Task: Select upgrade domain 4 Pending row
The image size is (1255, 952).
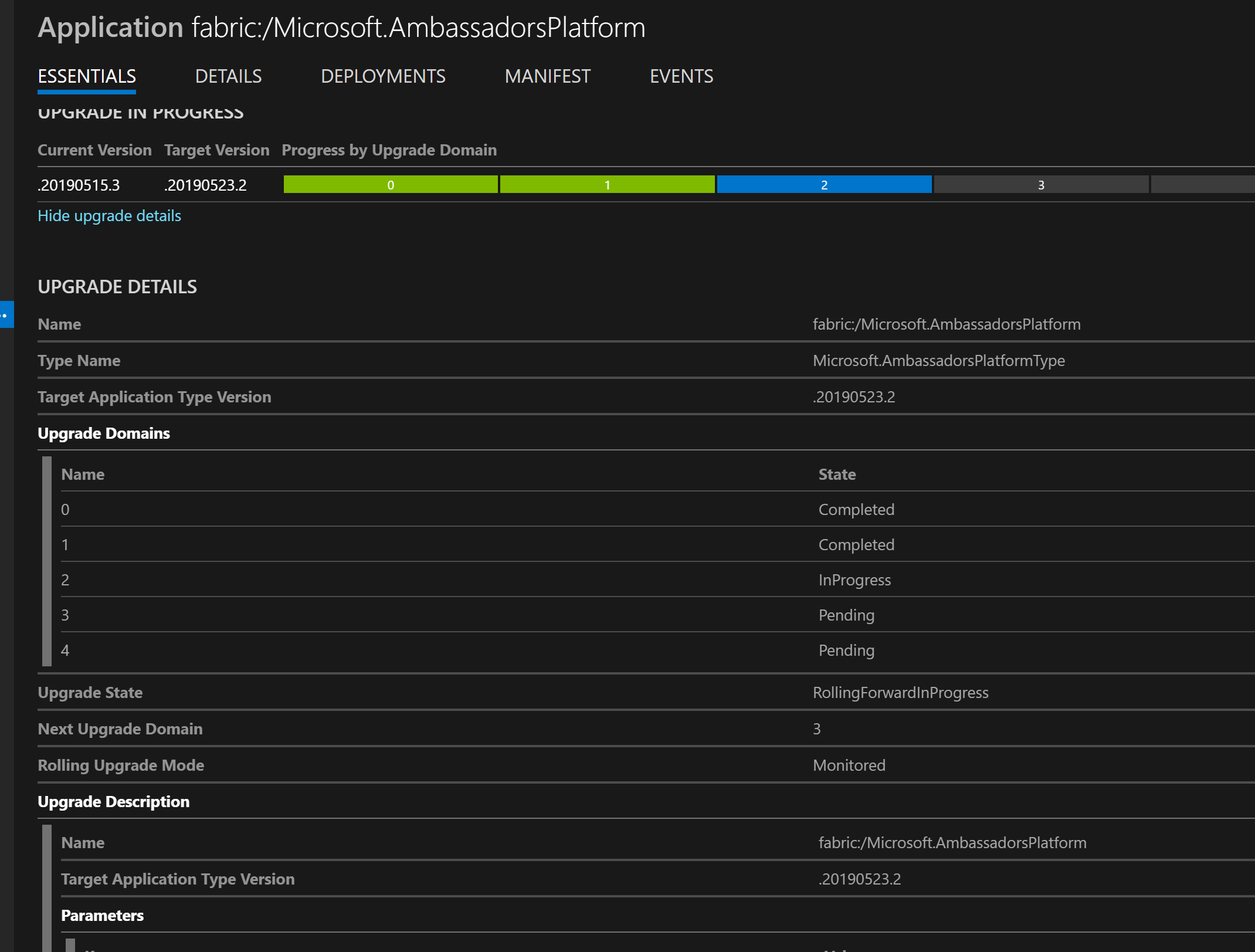Action: (846, 651)
